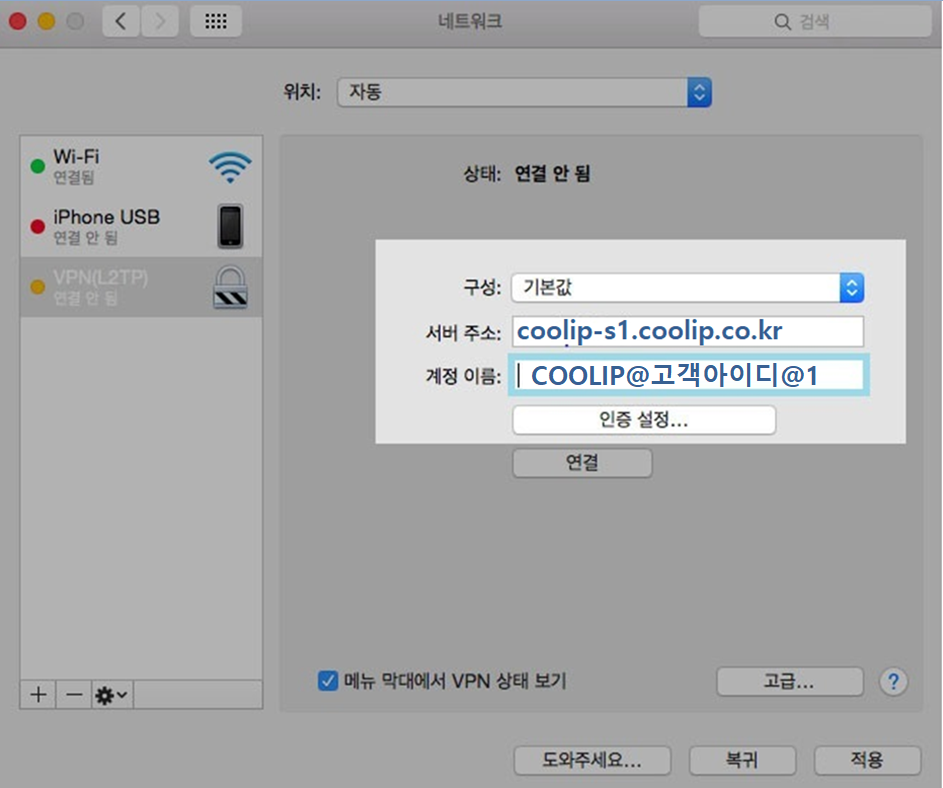This screenshot has width=943, height=788.
Task: Click the 복귀 revert button
Action: click(743, 760)
